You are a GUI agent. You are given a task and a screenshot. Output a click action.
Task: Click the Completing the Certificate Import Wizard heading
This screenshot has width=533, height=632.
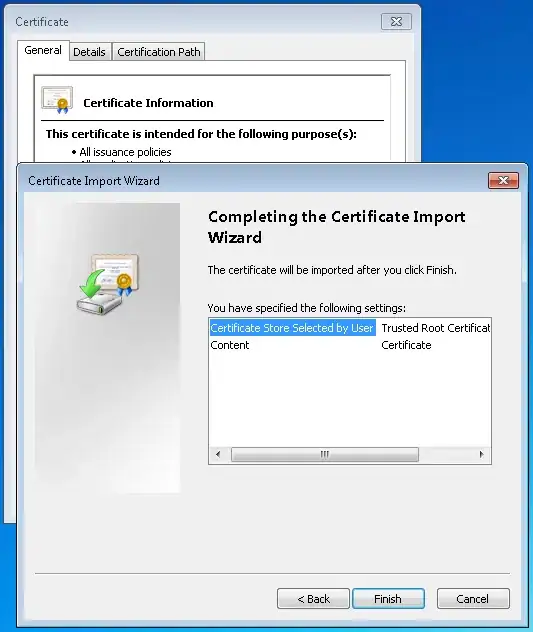click(337, 227)
